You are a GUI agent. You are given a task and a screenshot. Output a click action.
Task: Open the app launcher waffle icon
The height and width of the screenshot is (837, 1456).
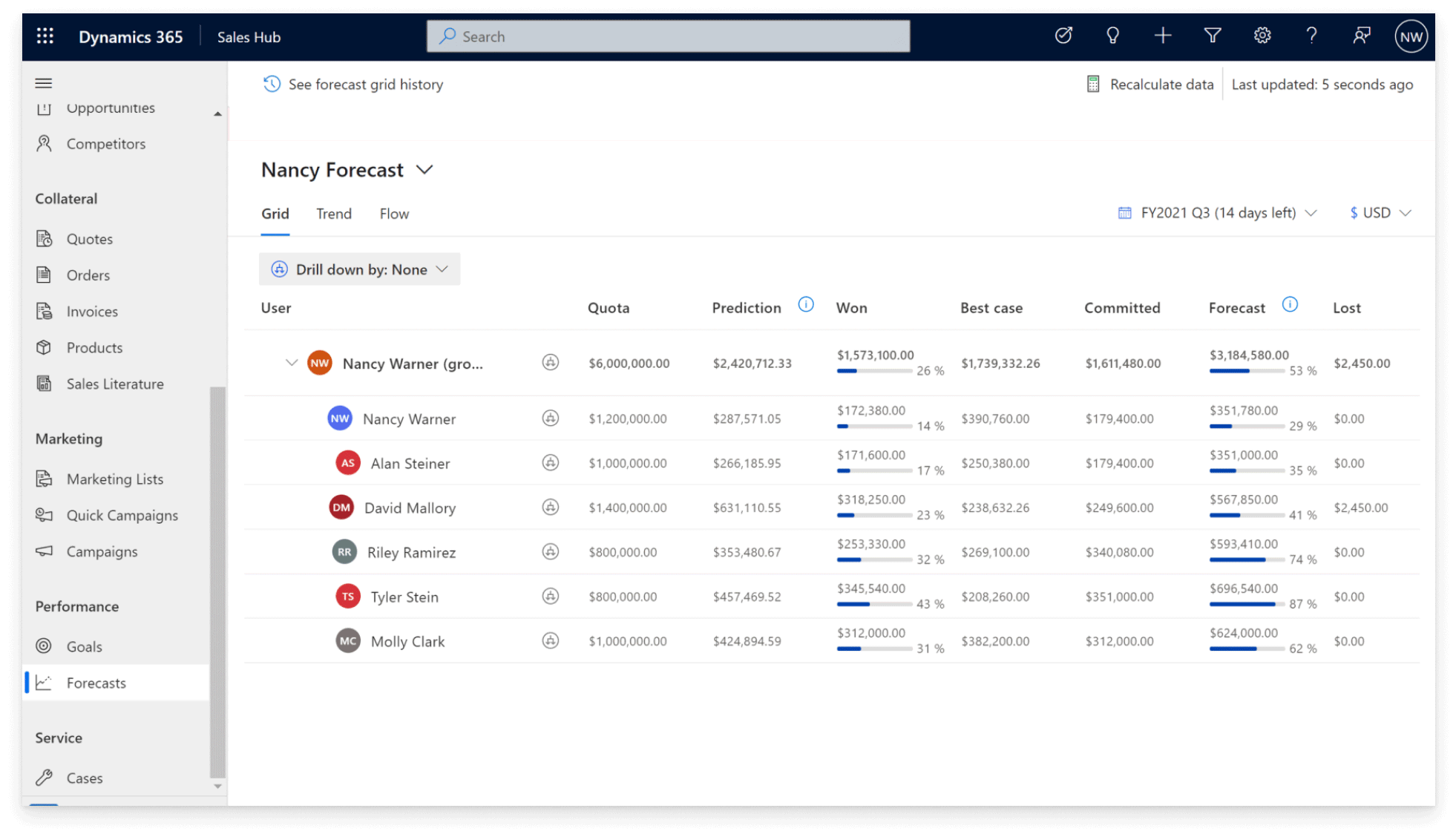(45, 36)
